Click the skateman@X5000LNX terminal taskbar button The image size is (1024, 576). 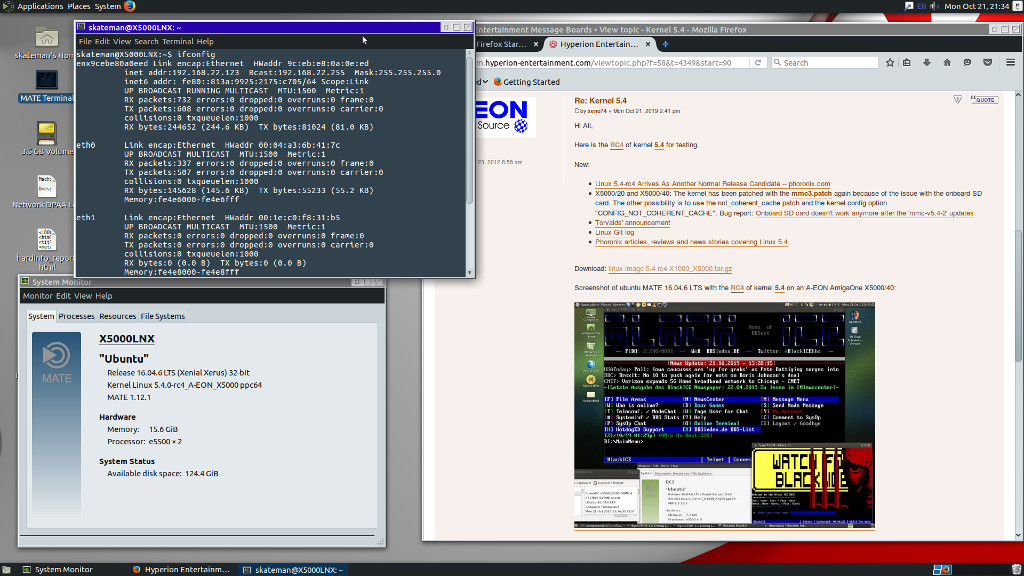[x=293, y=569]
